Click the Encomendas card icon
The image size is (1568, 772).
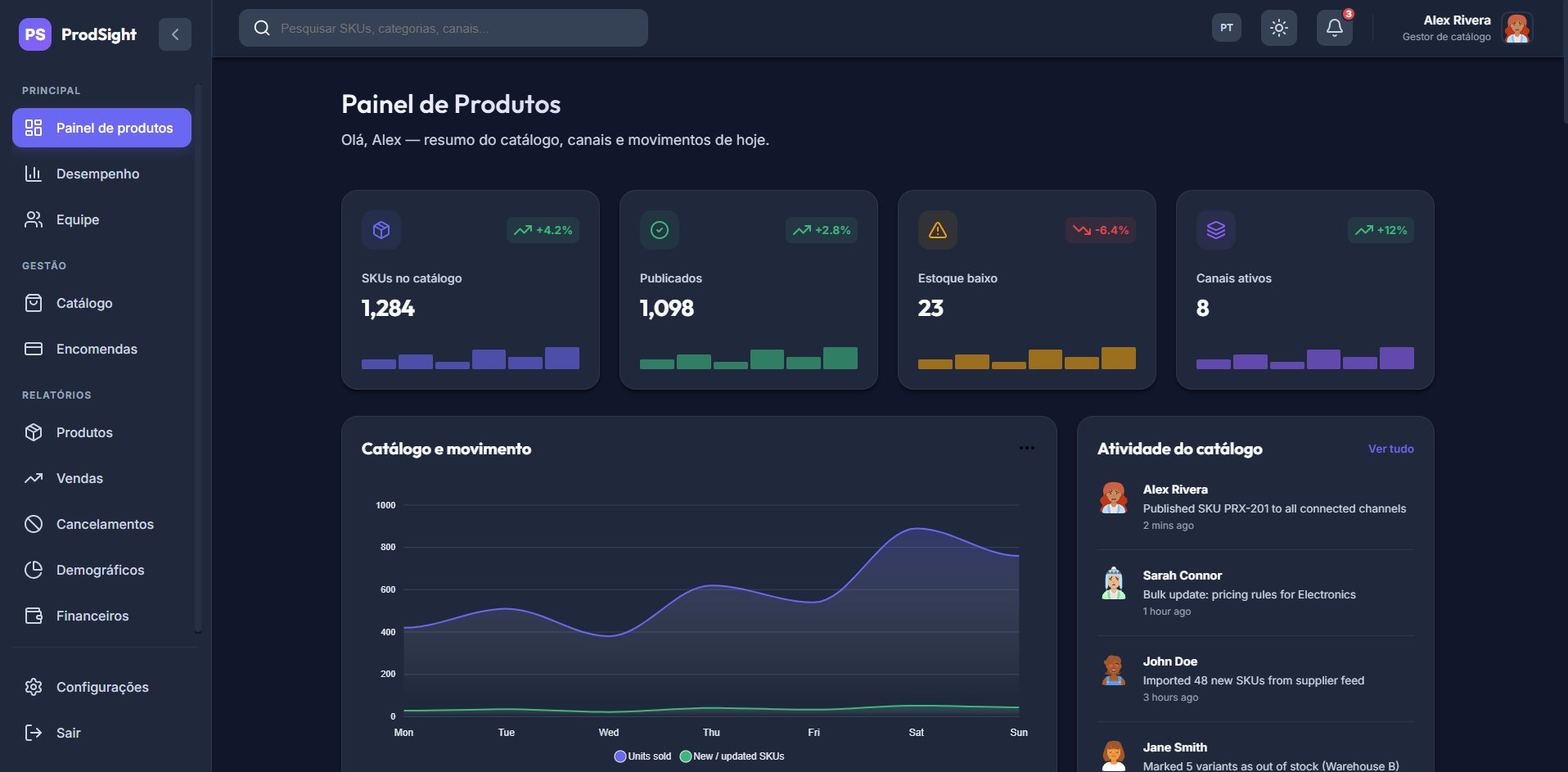pyautogui.click(x=34, y=349)
